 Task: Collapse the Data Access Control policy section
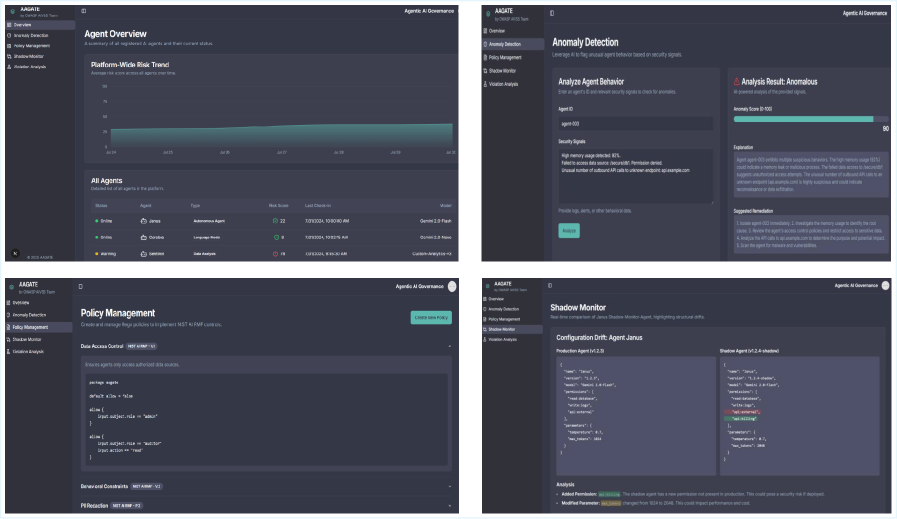point(449,346)
